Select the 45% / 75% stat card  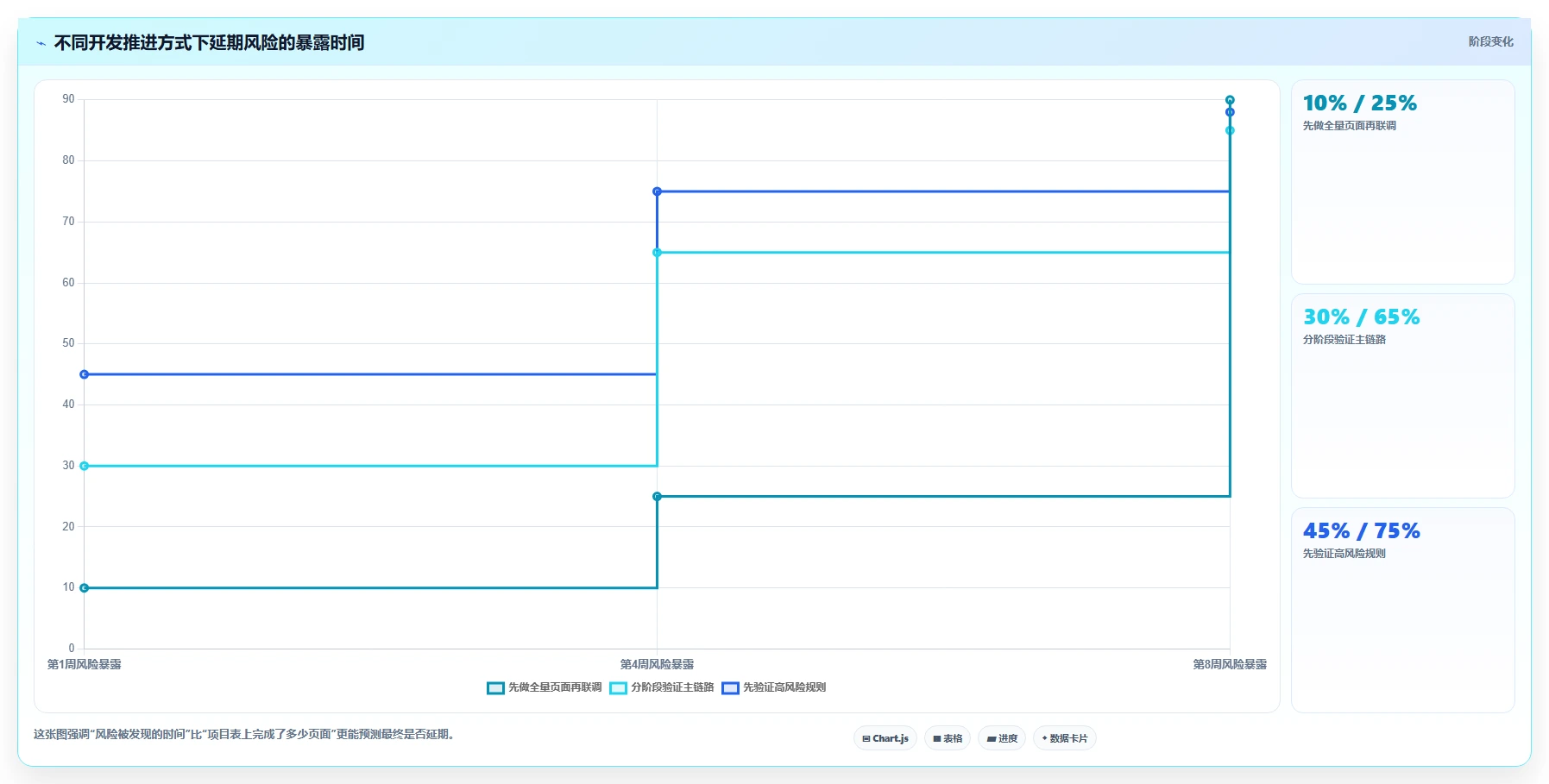(1402, 610)
